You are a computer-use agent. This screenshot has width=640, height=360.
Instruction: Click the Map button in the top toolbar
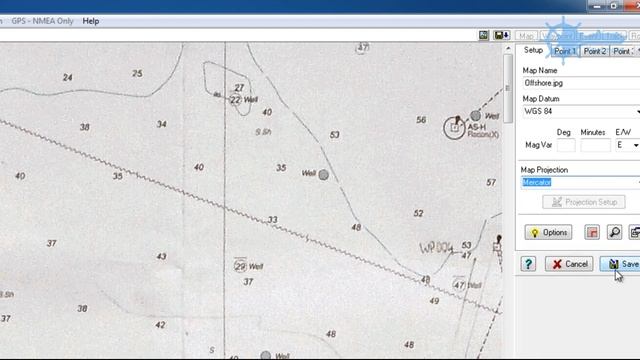(526, 36)
